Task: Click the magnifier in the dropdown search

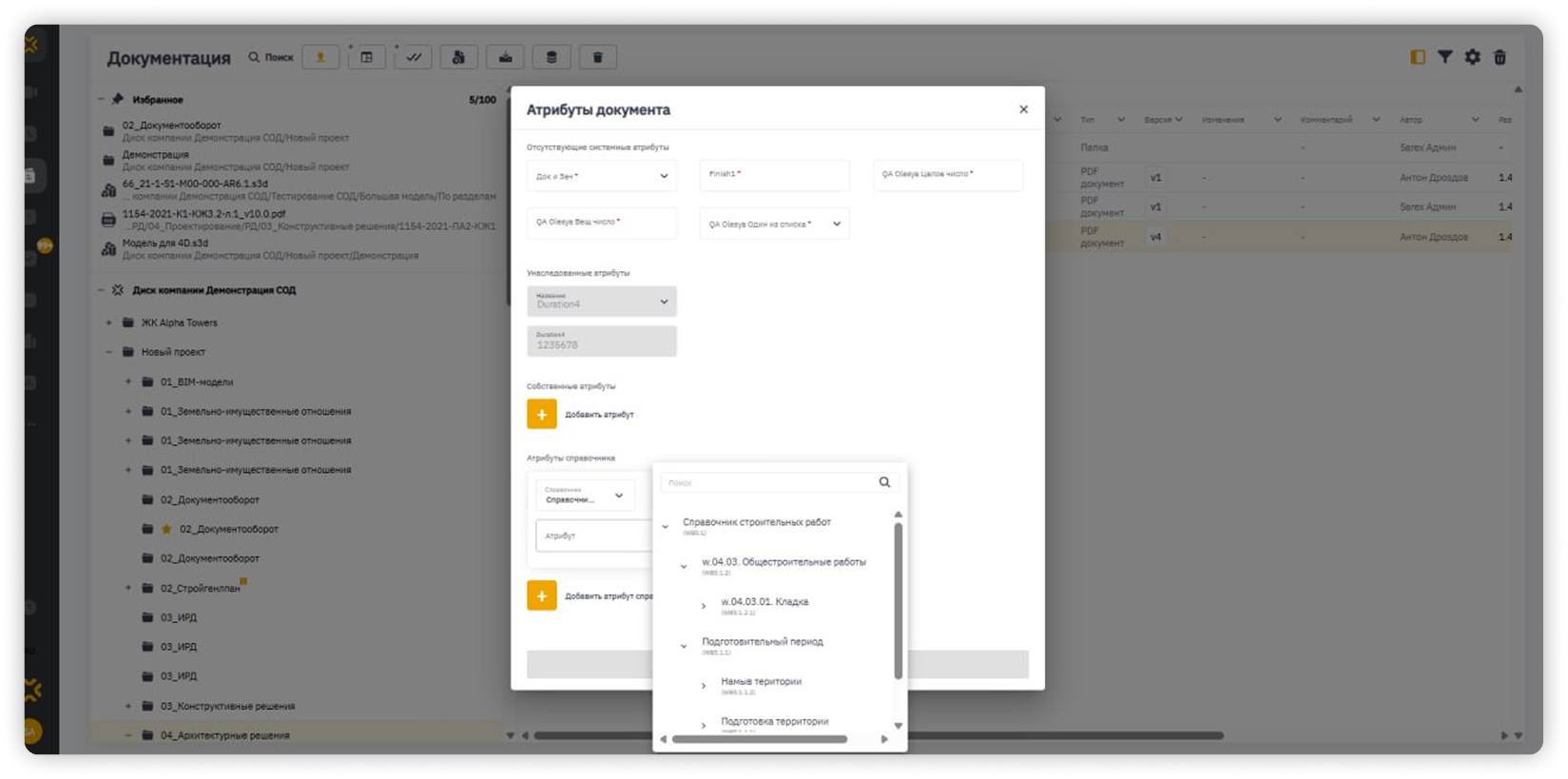Action: click(x=884, y=482)
